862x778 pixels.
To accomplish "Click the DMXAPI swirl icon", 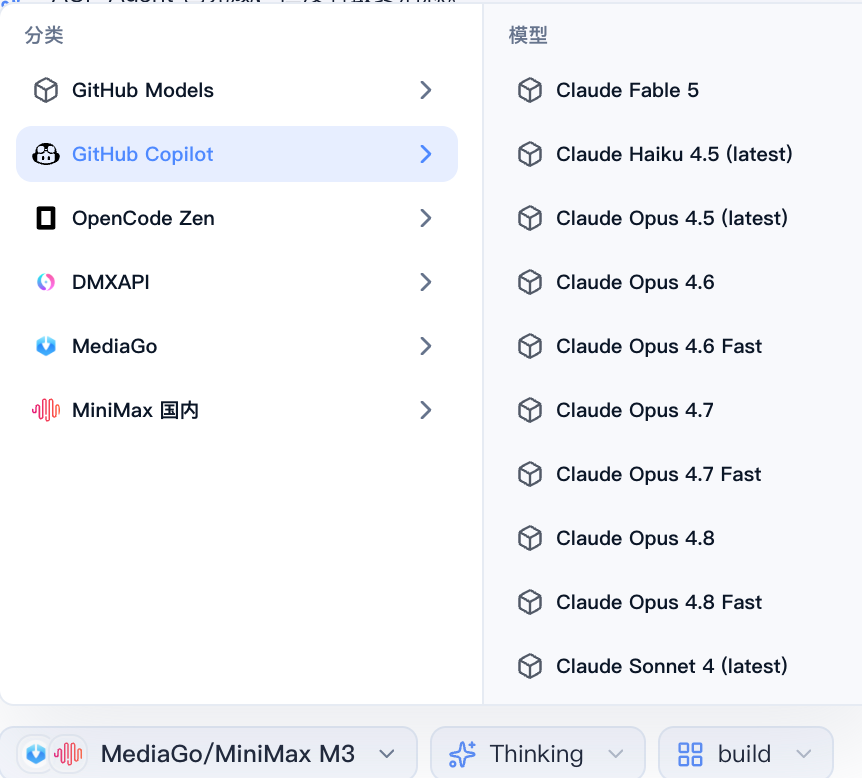I will tap(46, 282).
